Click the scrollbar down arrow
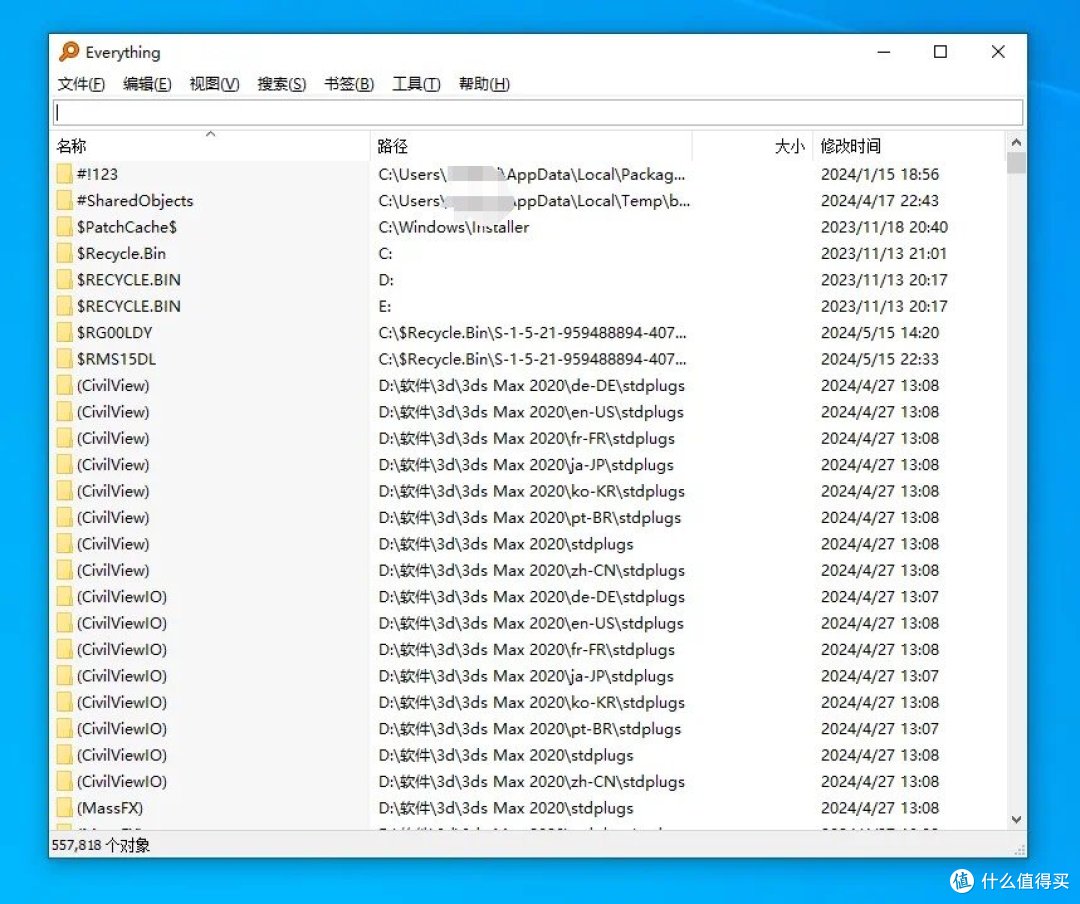Image resolution: width=1080 pixels, height=904 pixels. [x=1016, y=819]
